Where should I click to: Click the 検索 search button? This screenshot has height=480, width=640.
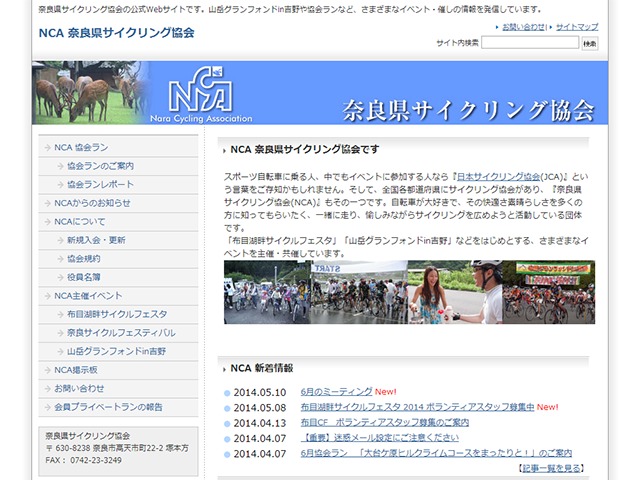tap(590, 43)
